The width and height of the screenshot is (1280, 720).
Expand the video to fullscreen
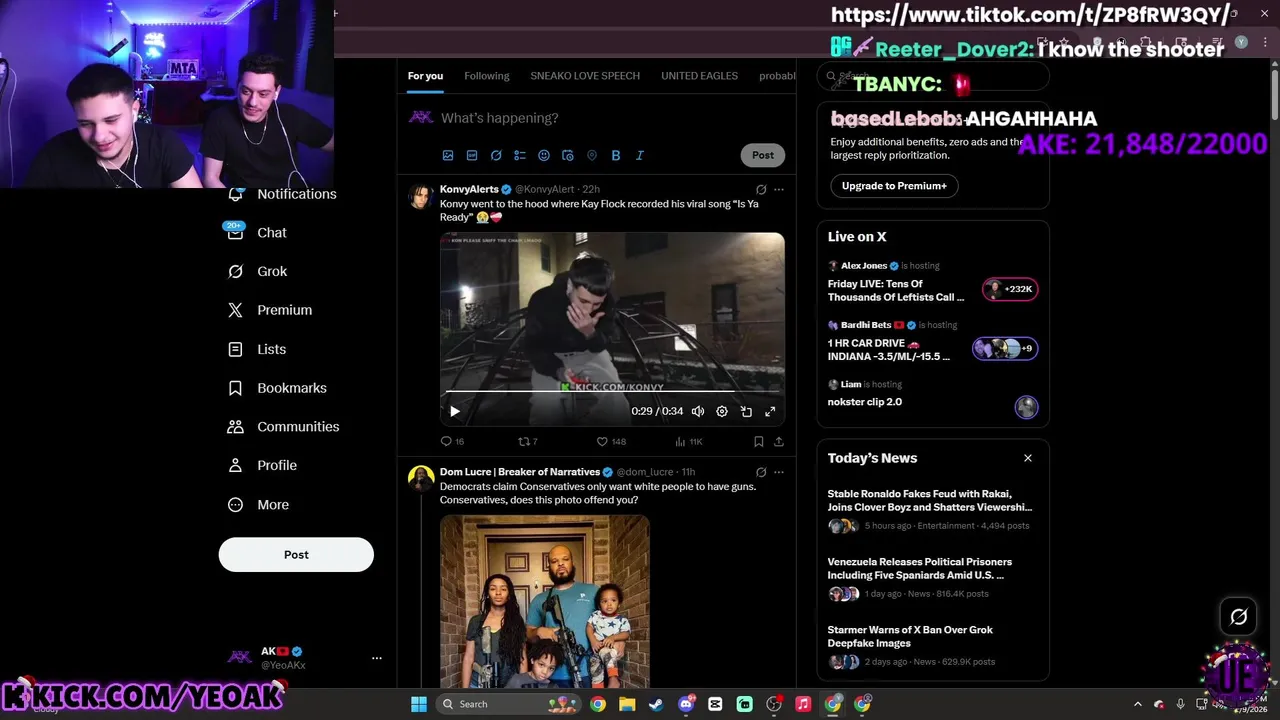pyautogui.click(x=770, y=411)
